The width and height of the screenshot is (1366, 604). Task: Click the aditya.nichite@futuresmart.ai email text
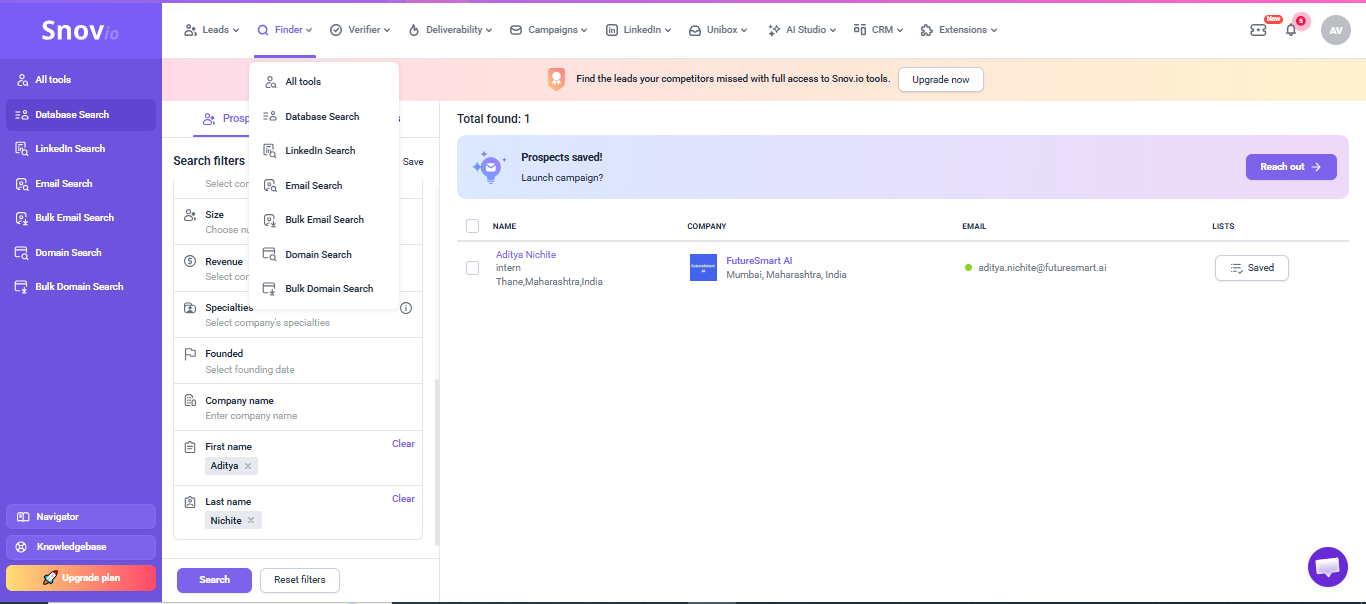tap(1042, 268)
